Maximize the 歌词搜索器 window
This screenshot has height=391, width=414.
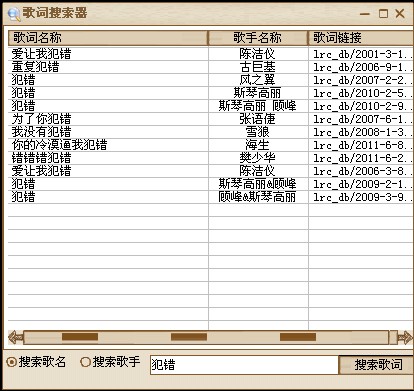coord(383,14)
